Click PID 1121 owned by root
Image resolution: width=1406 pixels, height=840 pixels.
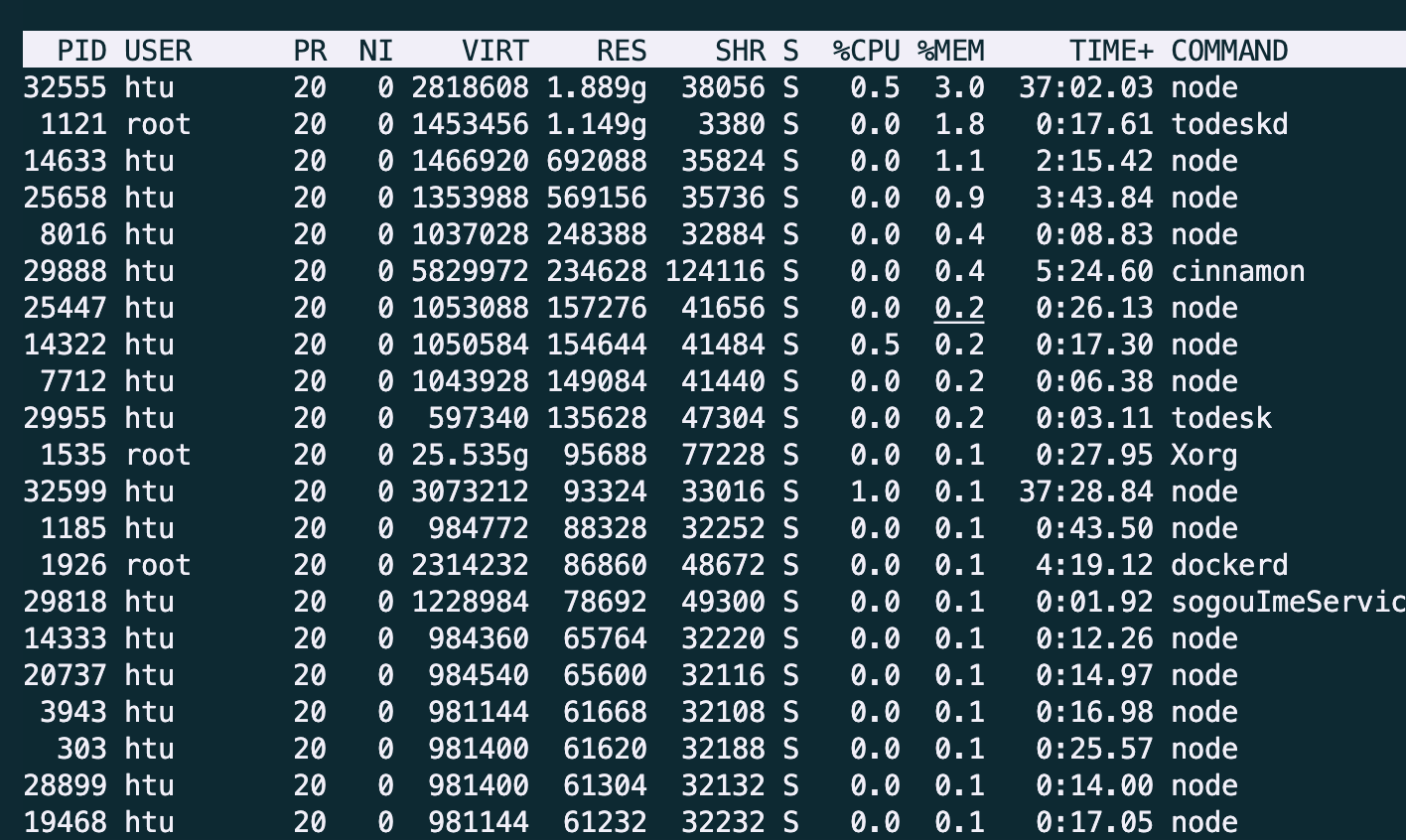pos(73,124)
